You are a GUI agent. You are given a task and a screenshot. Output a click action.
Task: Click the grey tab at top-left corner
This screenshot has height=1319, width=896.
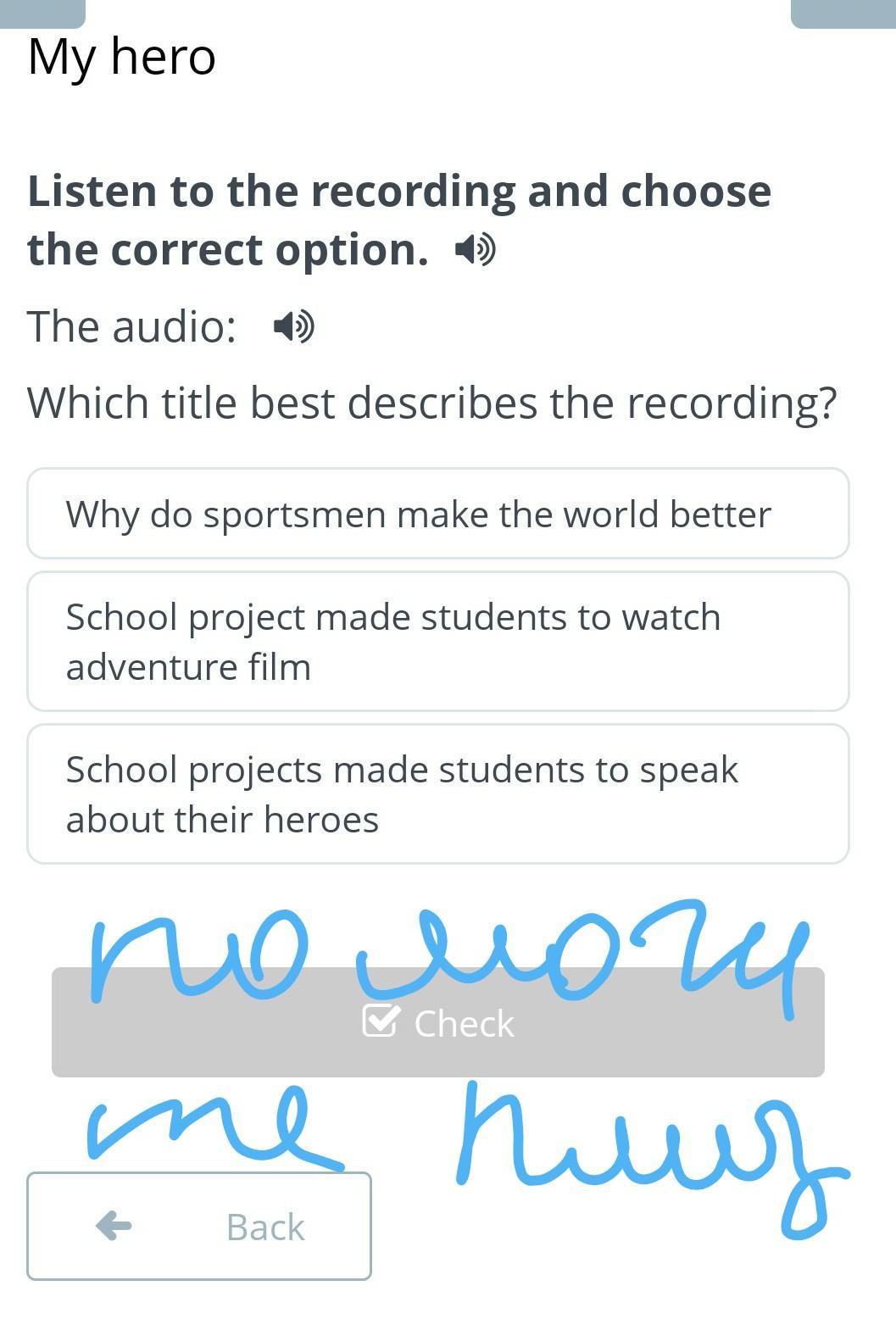point(42,14)
